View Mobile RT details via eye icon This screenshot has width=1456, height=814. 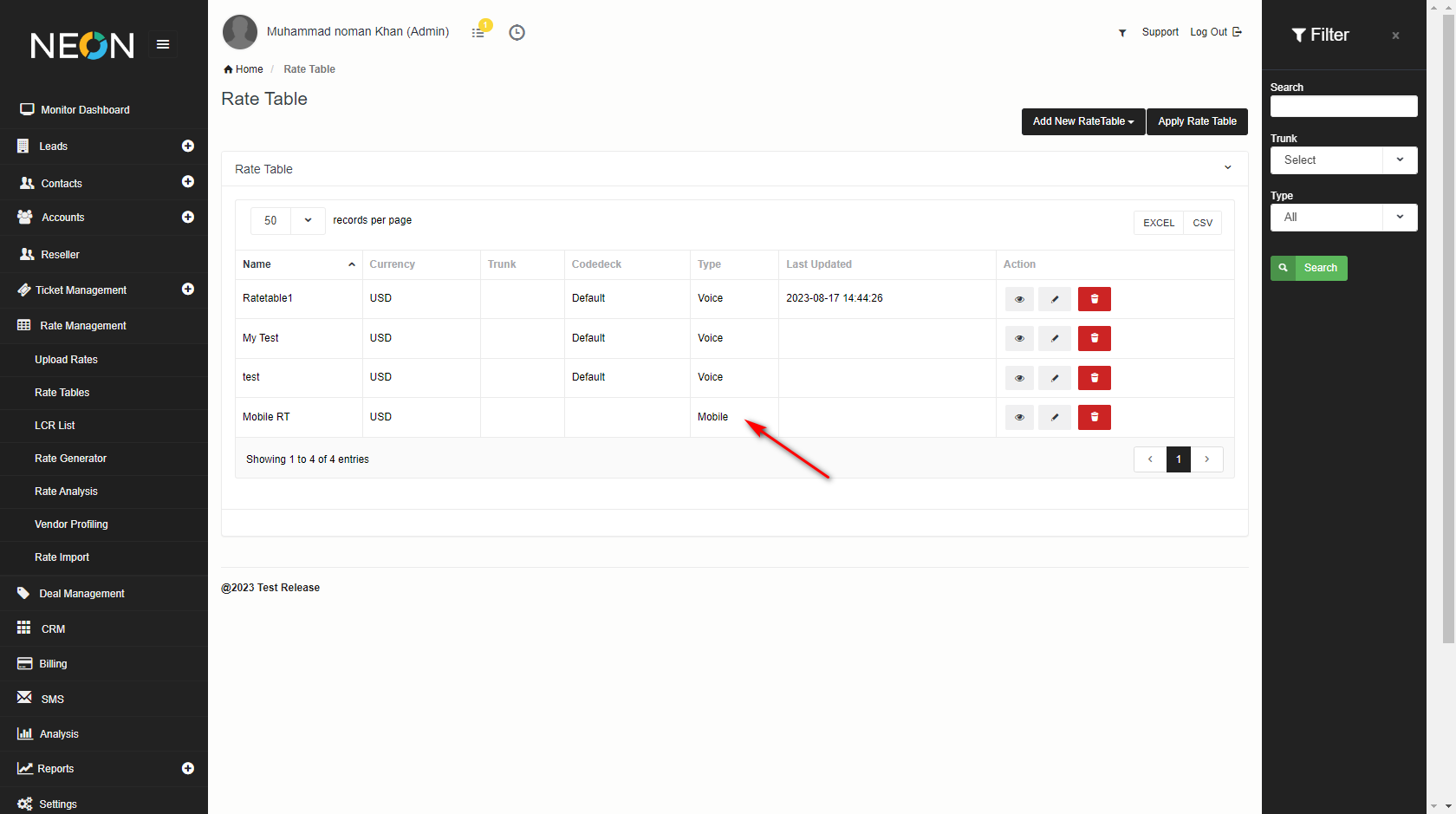point(1019,418)
